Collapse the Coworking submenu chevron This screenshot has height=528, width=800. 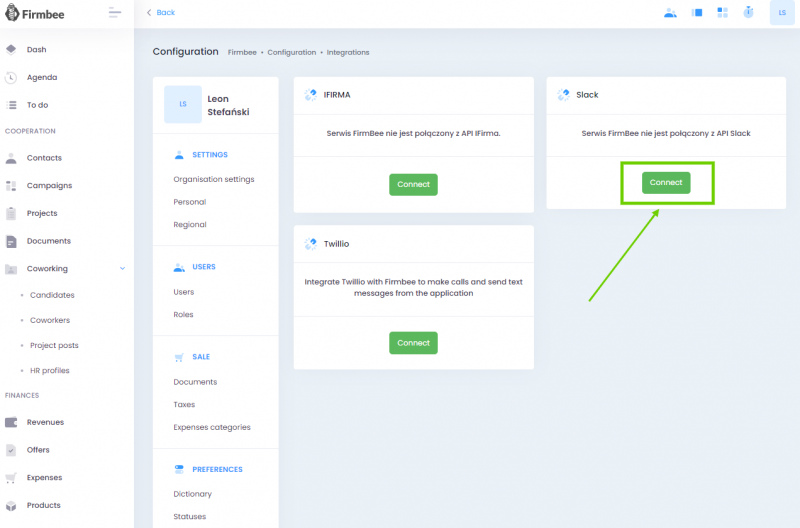[122, 269]
